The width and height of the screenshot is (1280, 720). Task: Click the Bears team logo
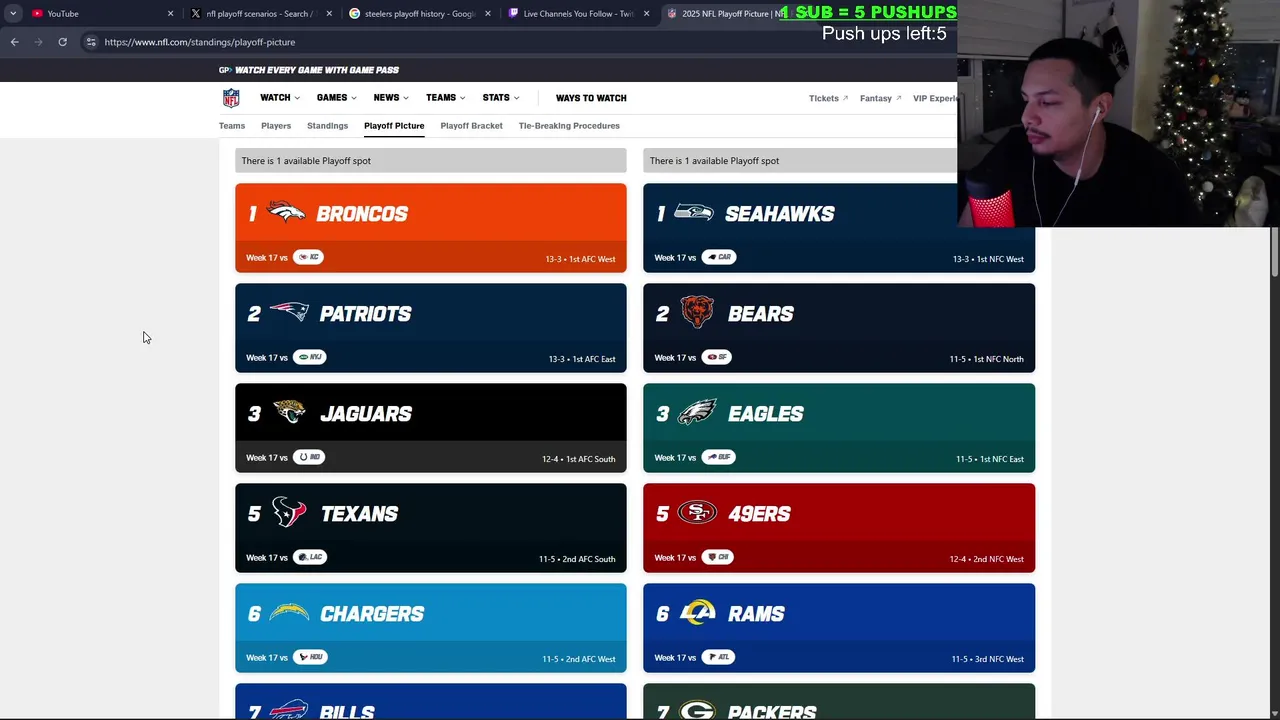pyautogui.click(x=697, y=312)
